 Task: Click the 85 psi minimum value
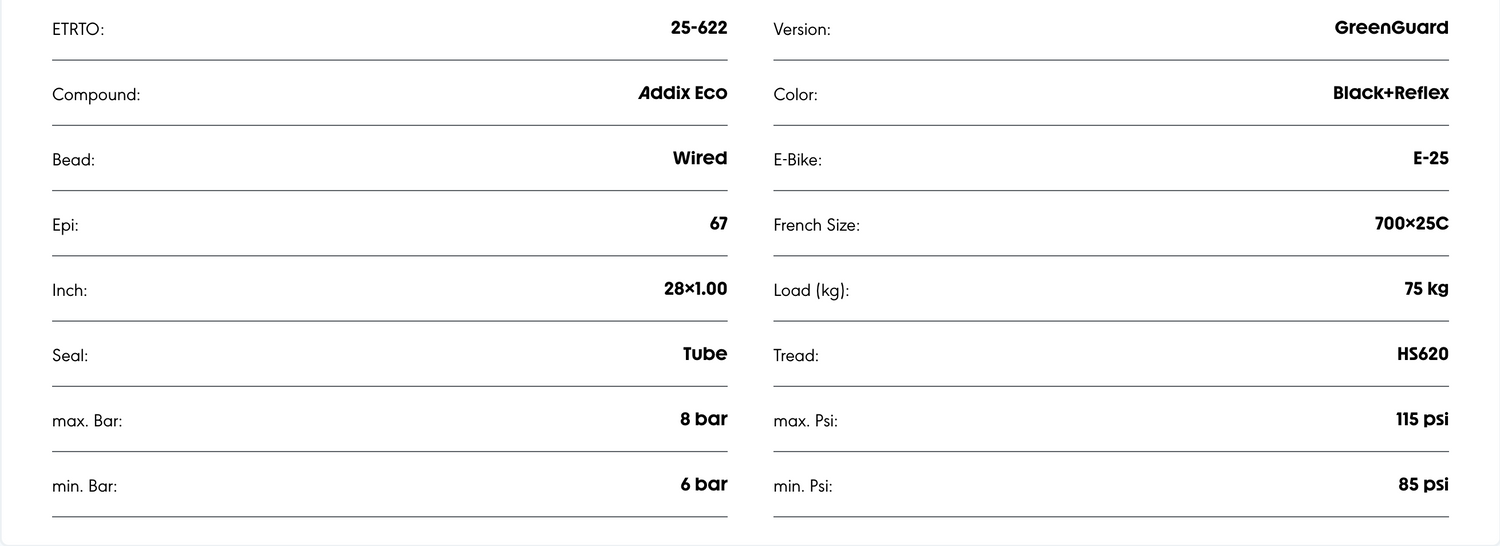(x=1423, y=484)
